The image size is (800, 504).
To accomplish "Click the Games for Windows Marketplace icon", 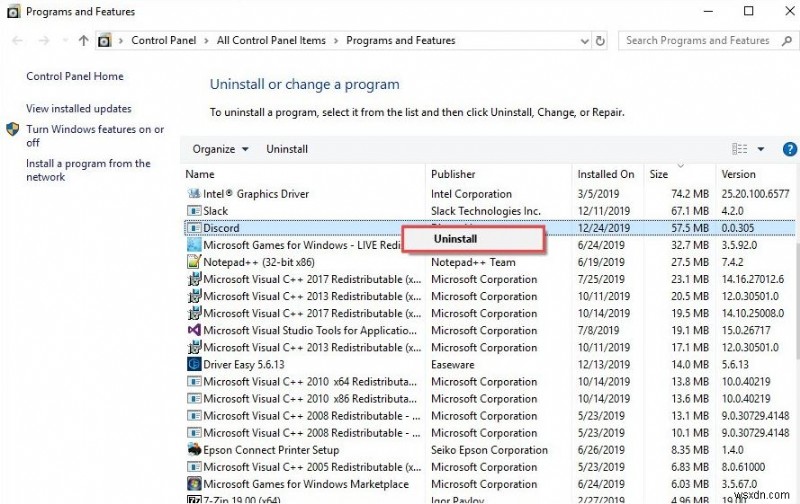I will click(x=194, y=484).
